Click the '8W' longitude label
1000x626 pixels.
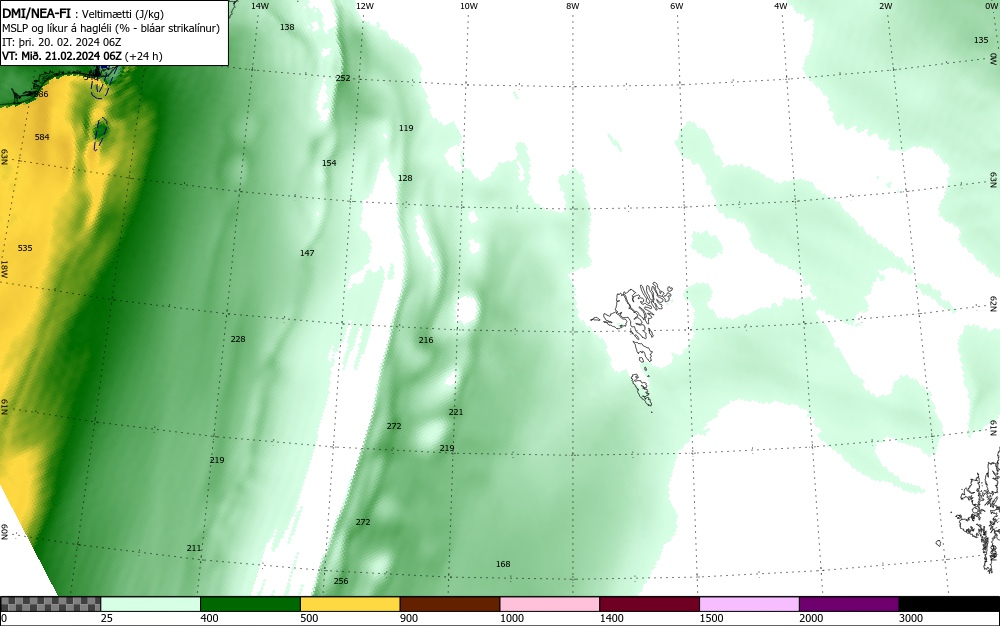coord(573,6)
